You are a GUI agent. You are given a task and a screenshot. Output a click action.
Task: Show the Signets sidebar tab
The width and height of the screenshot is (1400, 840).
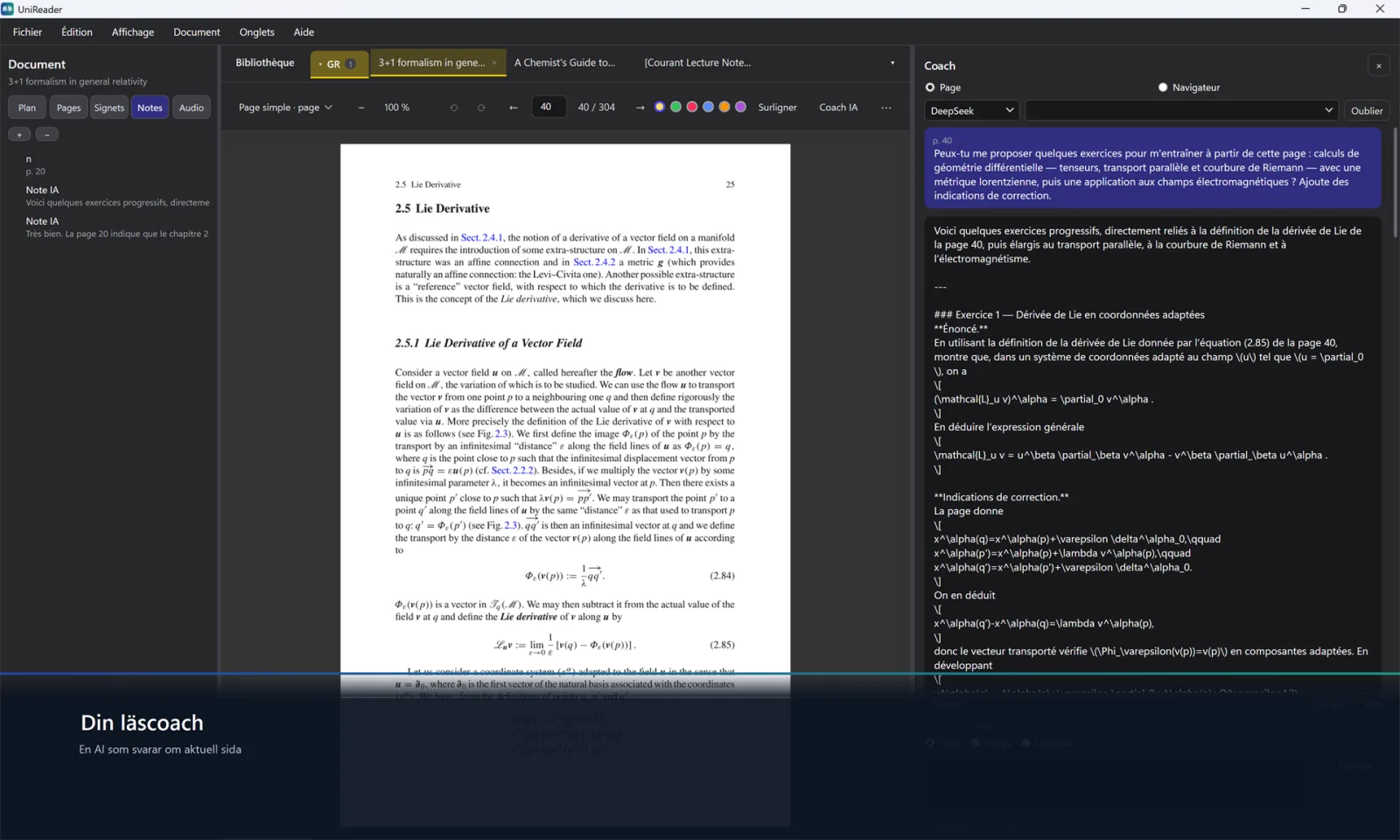click(x=109, y=108)
